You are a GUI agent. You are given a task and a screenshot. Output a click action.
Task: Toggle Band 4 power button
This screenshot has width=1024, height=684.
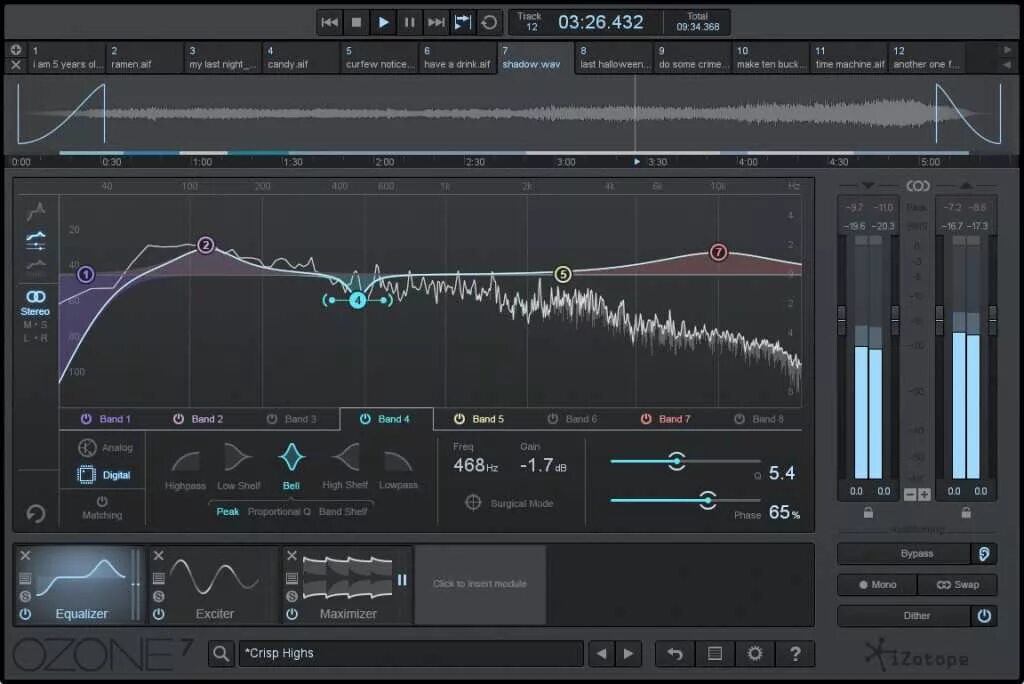coord(365,419)
